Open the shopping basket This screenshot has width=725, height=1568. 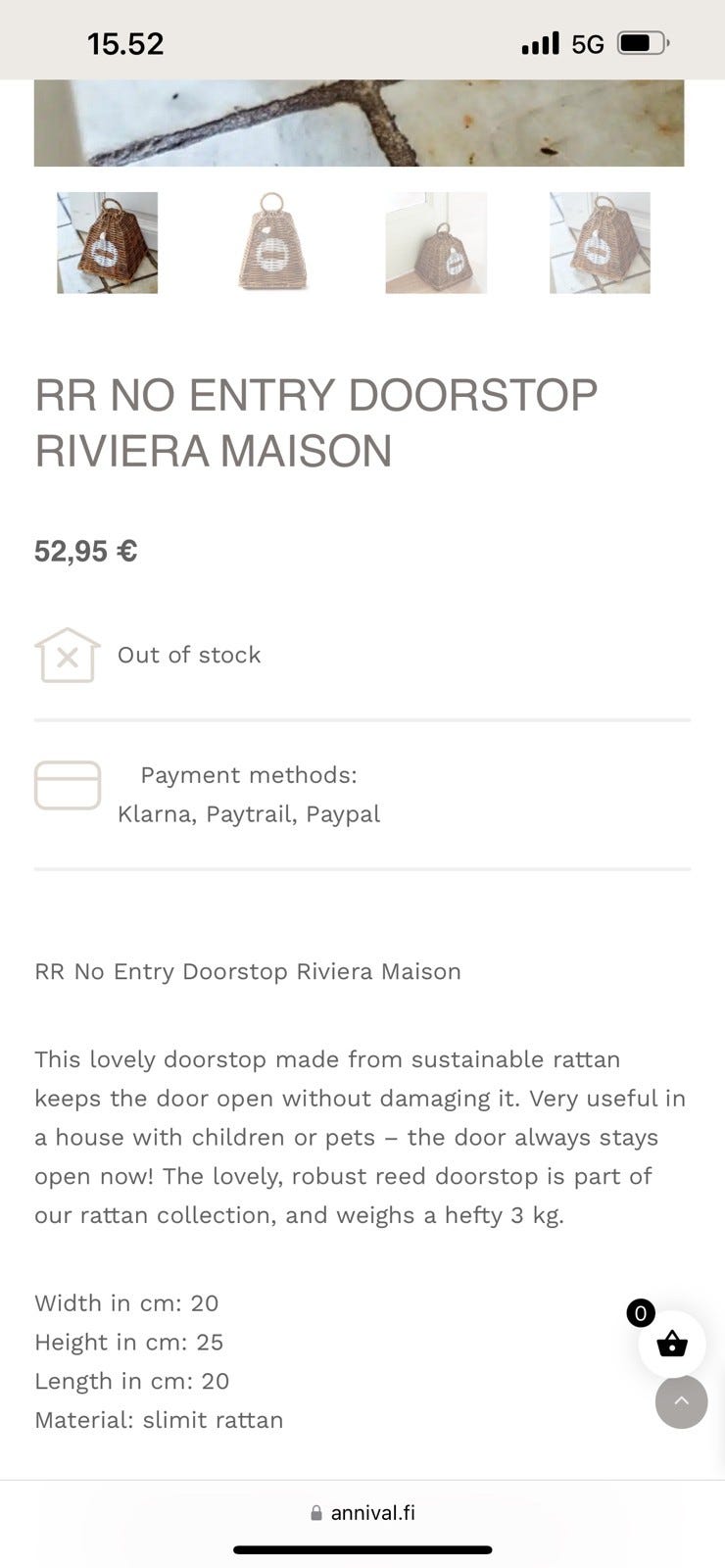pos(672,1344)
